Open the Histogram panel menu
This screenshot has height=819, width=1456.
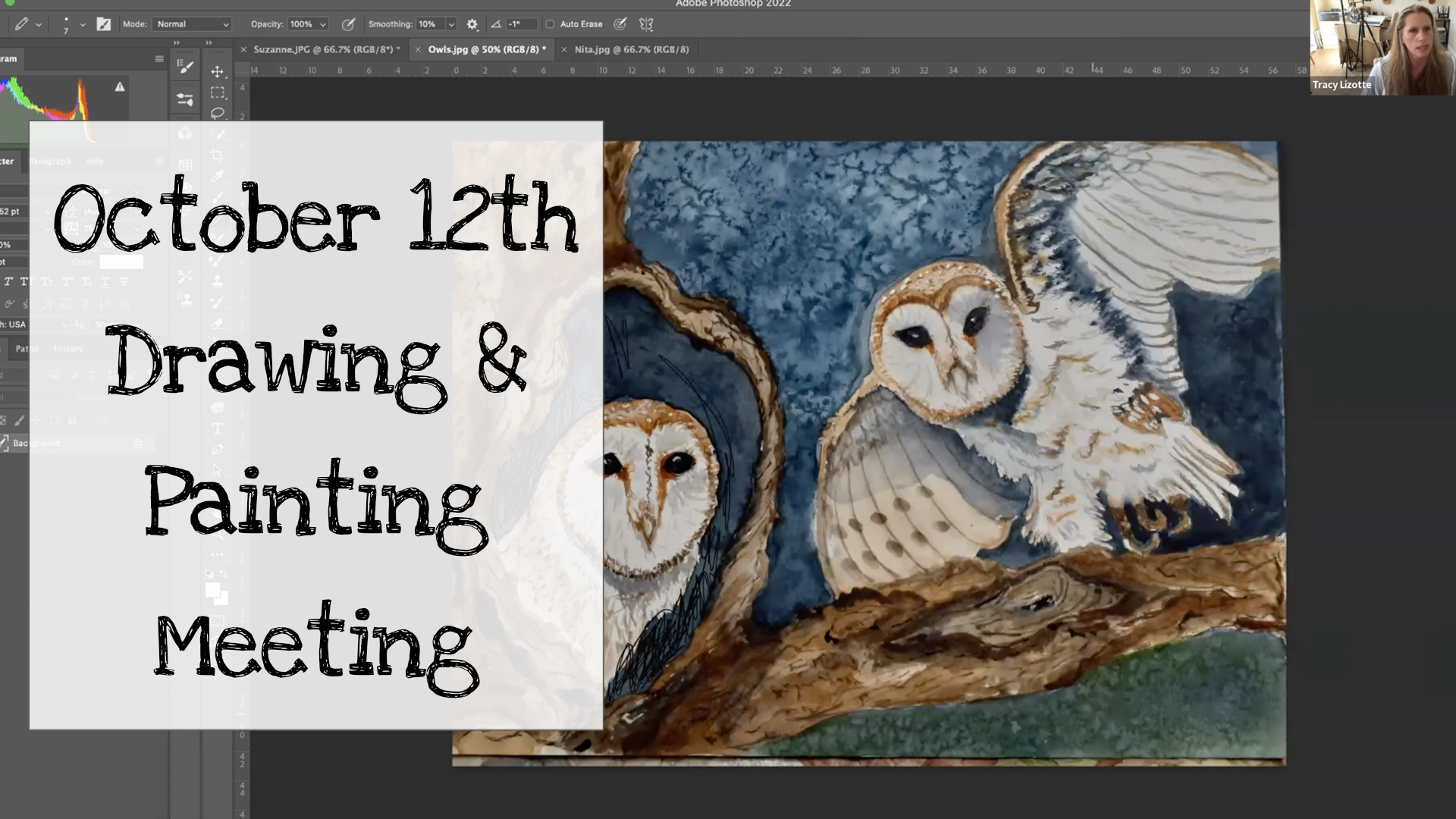(159, 58)
